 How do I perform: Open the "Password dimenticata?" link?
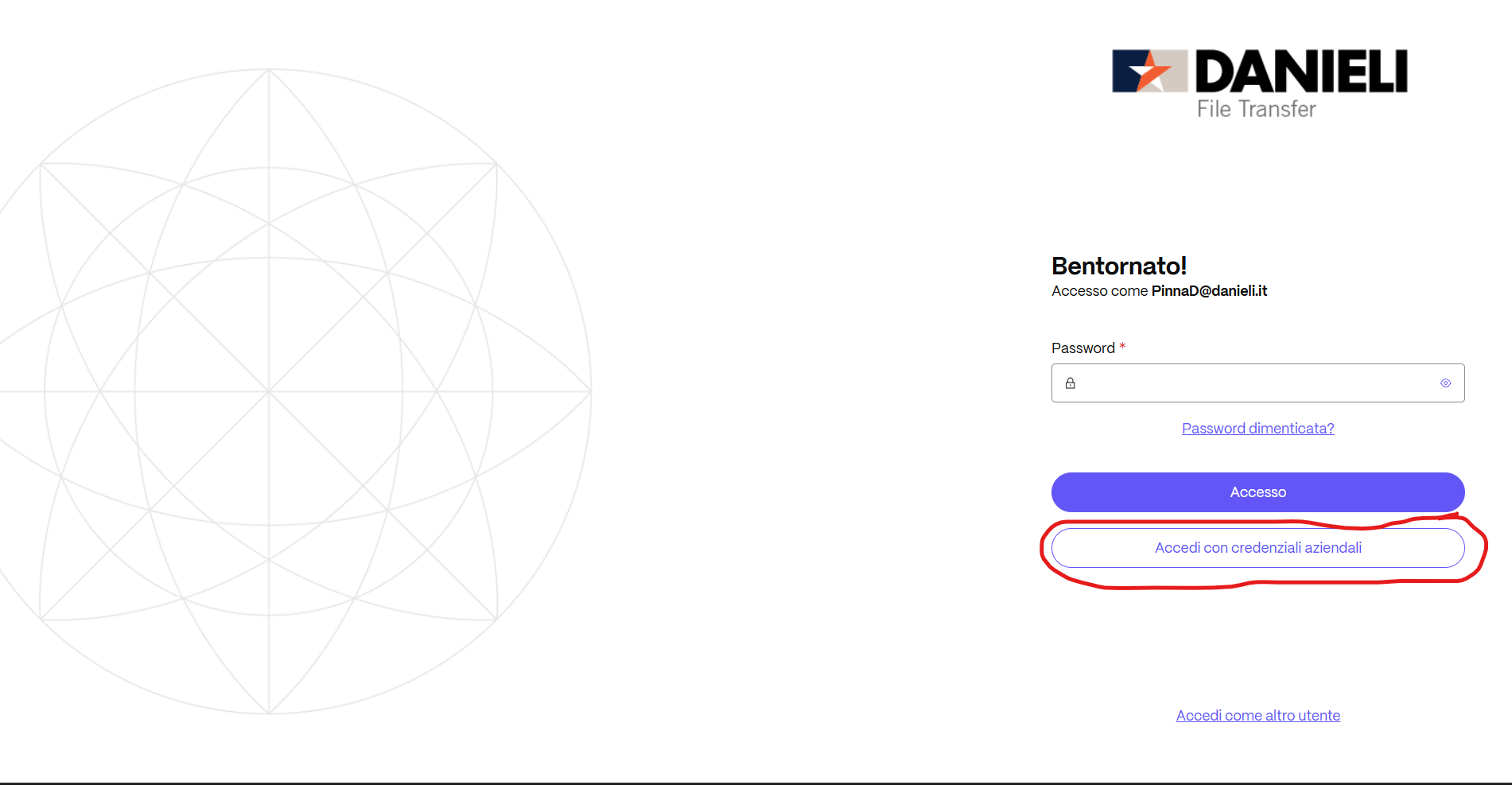pyautogui.click(x=1257, y=429)
